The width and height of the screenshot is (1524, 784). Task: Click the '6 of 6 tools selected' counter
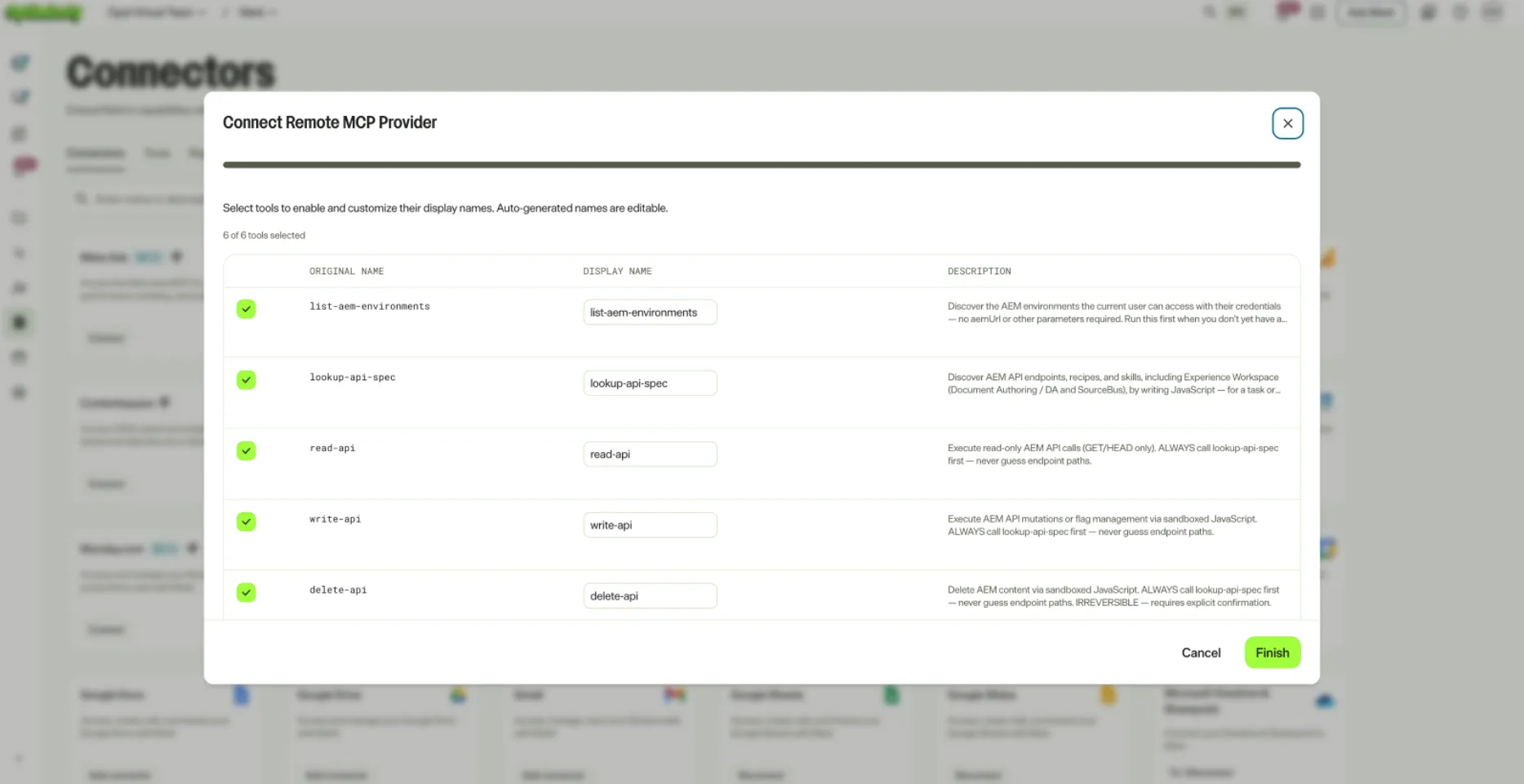264,235
